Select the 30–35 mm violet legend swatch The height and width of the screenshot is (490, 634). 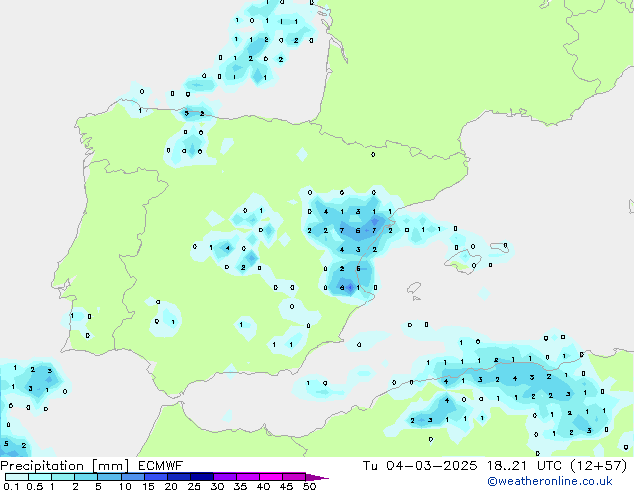click(x=225, y=477)
